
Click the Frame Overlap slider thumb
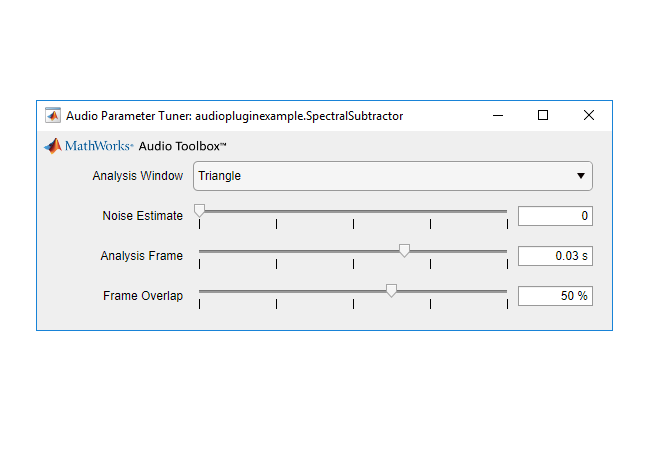coord(391,291)
